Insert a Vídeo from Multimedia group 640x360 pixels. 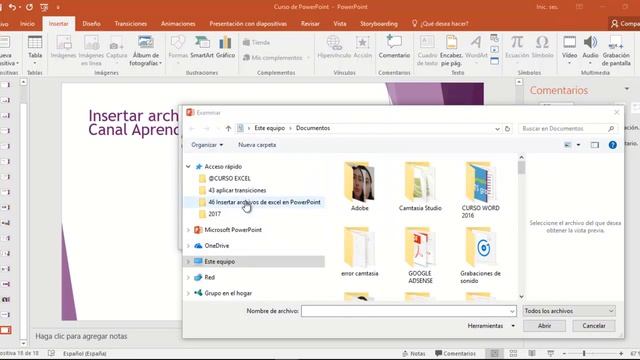[x=569, y=50]
